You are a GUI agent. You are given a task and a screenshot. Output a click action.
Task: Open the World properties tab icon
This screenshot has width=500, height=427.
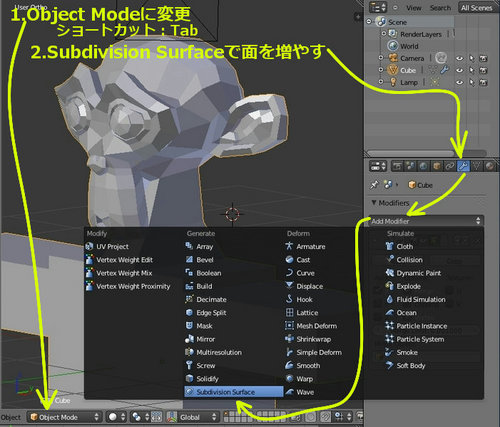point(423,166)
